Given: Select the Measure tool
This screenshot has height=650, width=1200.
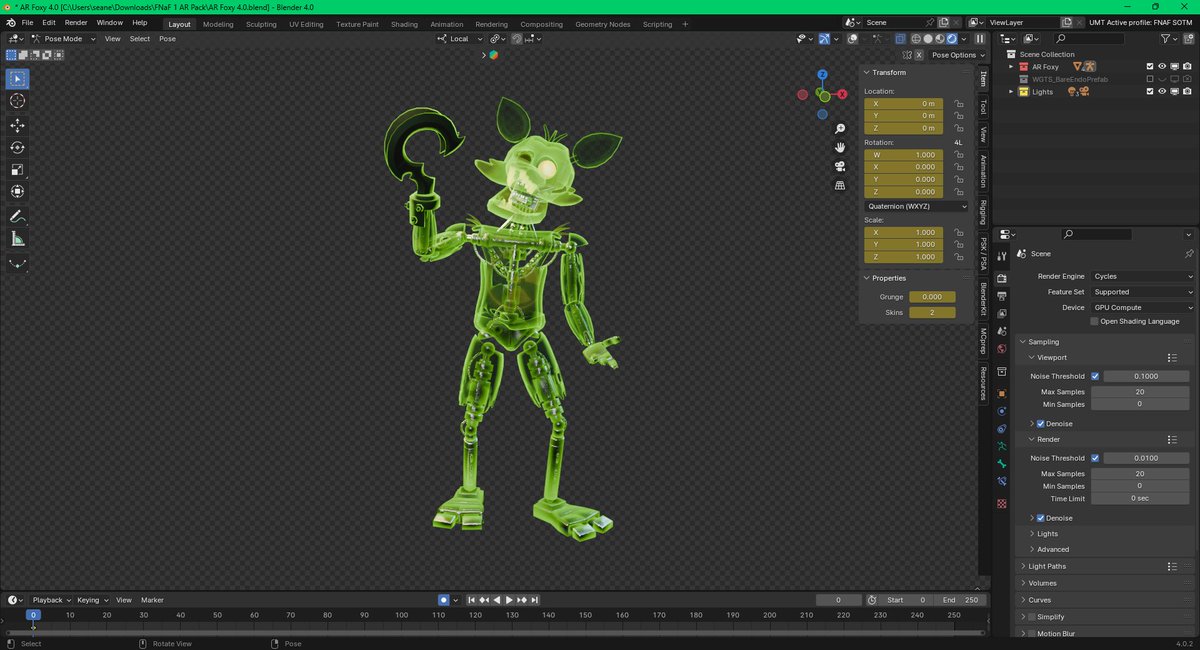Looking at the screenshot, I should [18, 239].
